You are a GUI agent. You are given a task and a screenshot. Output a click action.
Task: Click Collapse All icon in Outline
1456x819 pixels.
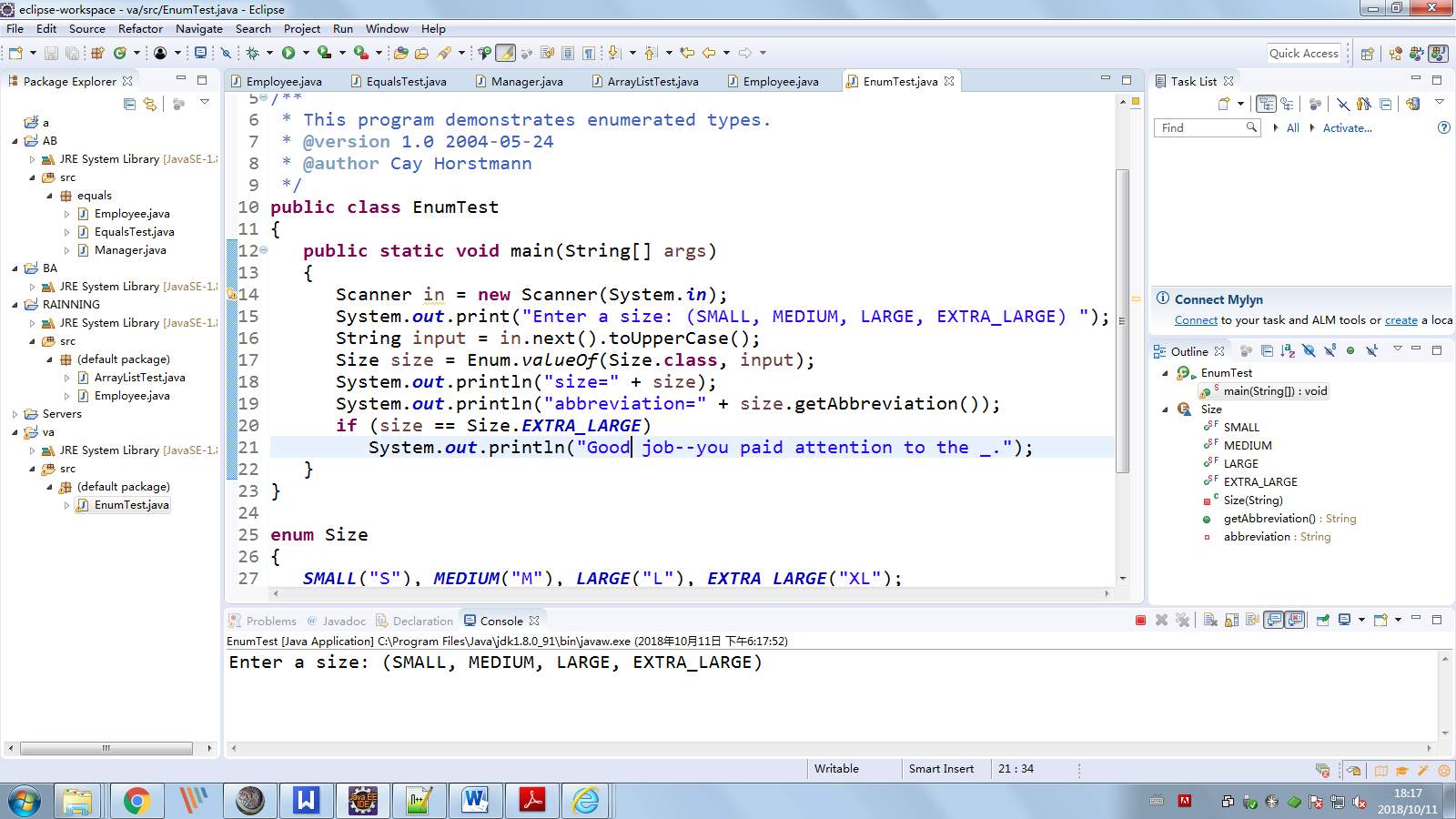[x=1267, y=350]
